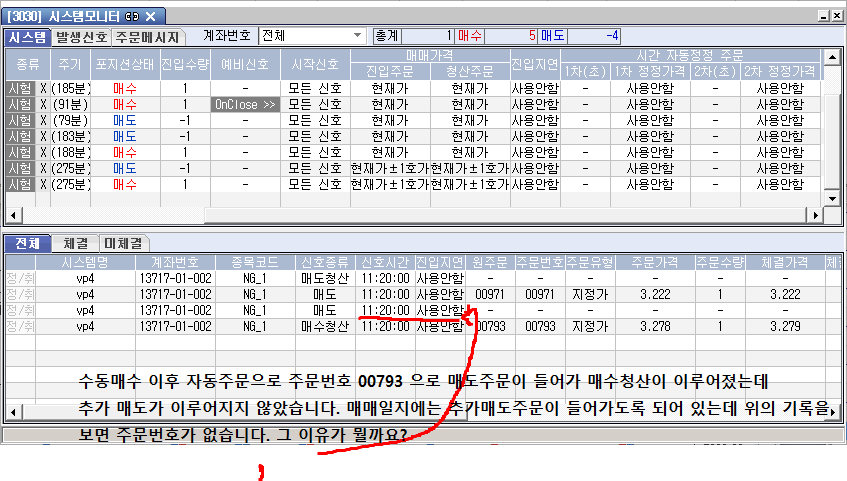Click the 포지션상태 column header
The width and height of the screenshot is (847, 481).
(x=122, y=64)
